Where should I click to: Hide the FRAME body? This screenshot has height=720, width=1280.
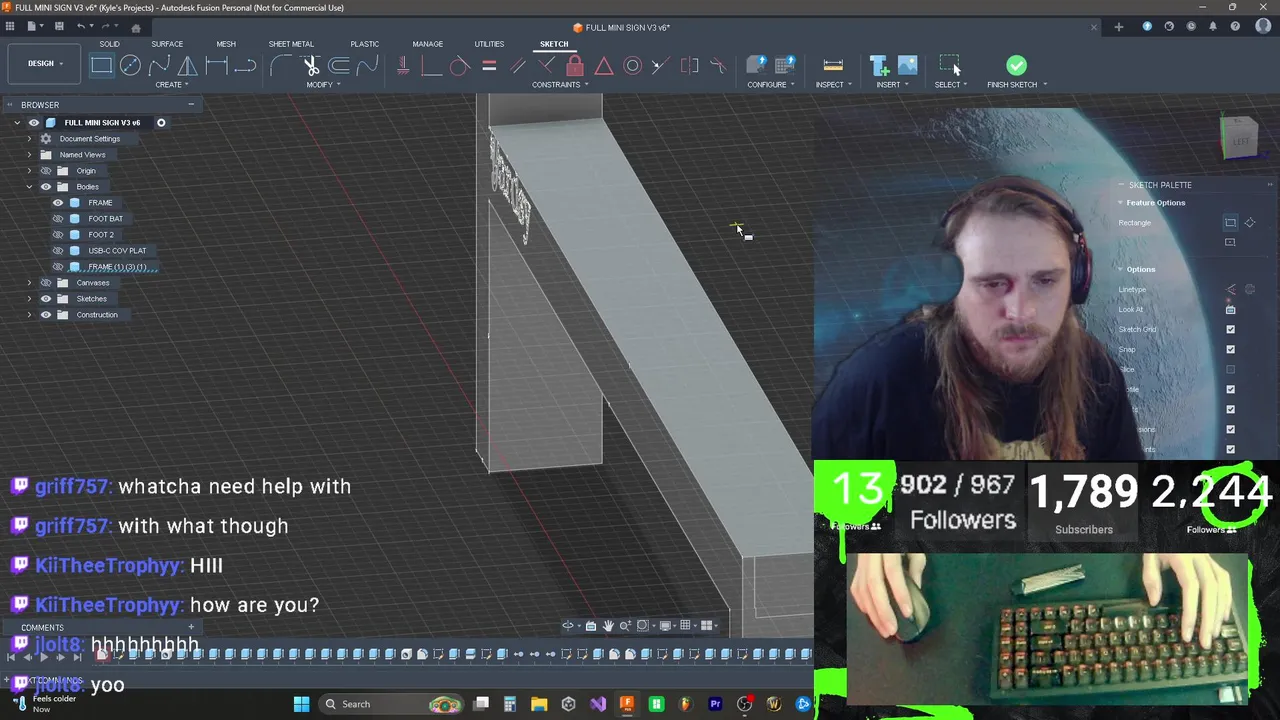pos(58,203)
